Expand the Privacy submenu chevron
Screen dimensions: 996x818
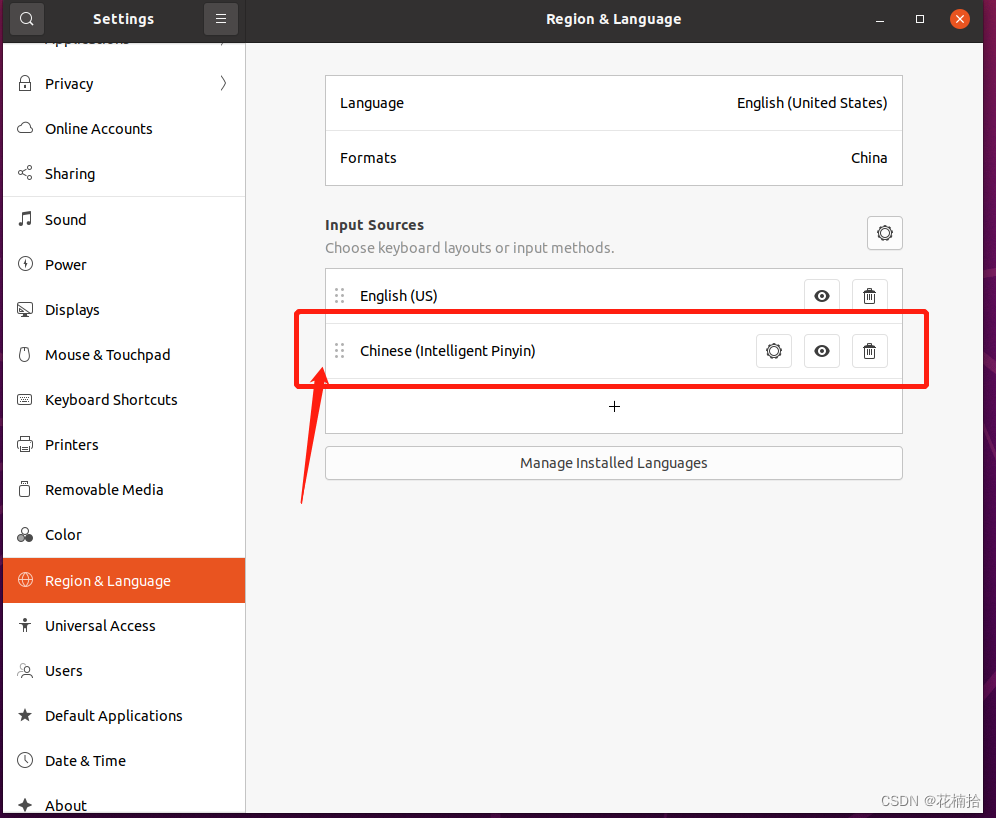click(223, 83)
